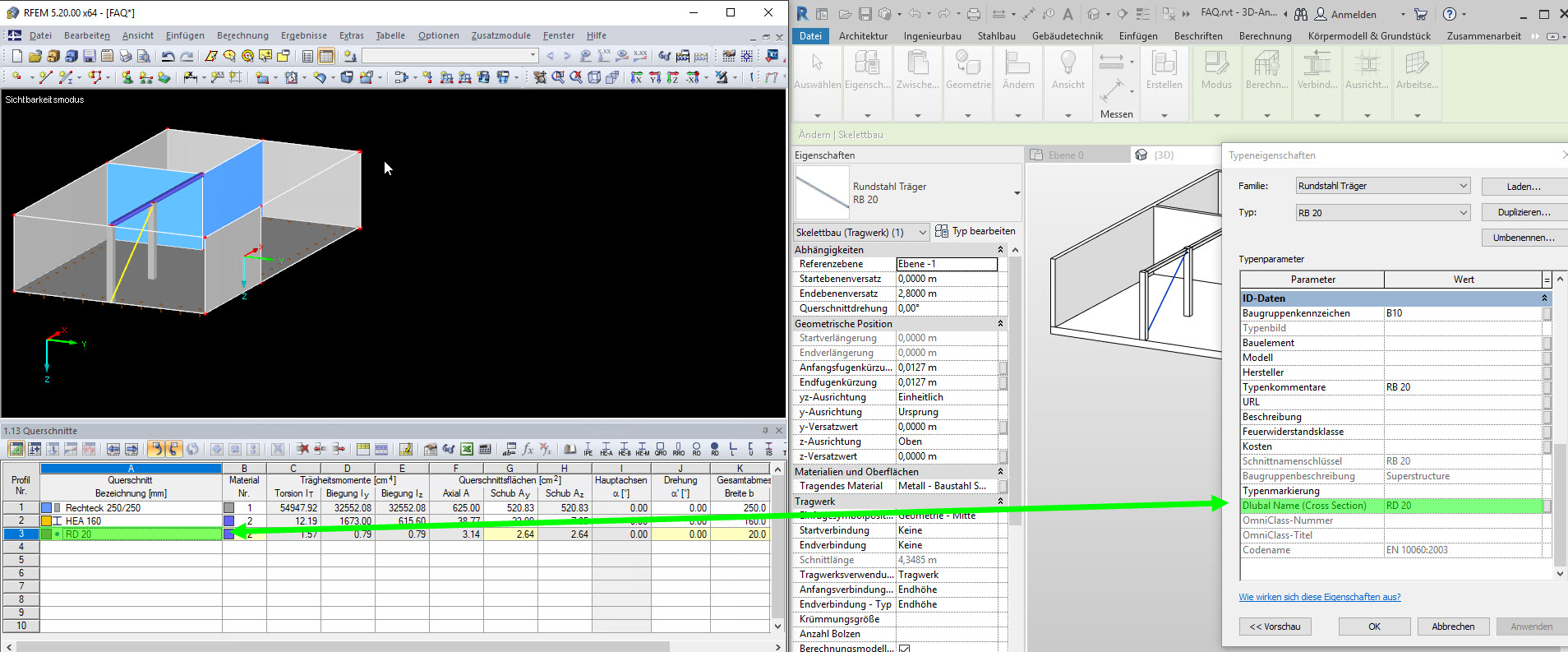
Task: Click the Anmelden sign-in button
Action: tap(1345, 14)
